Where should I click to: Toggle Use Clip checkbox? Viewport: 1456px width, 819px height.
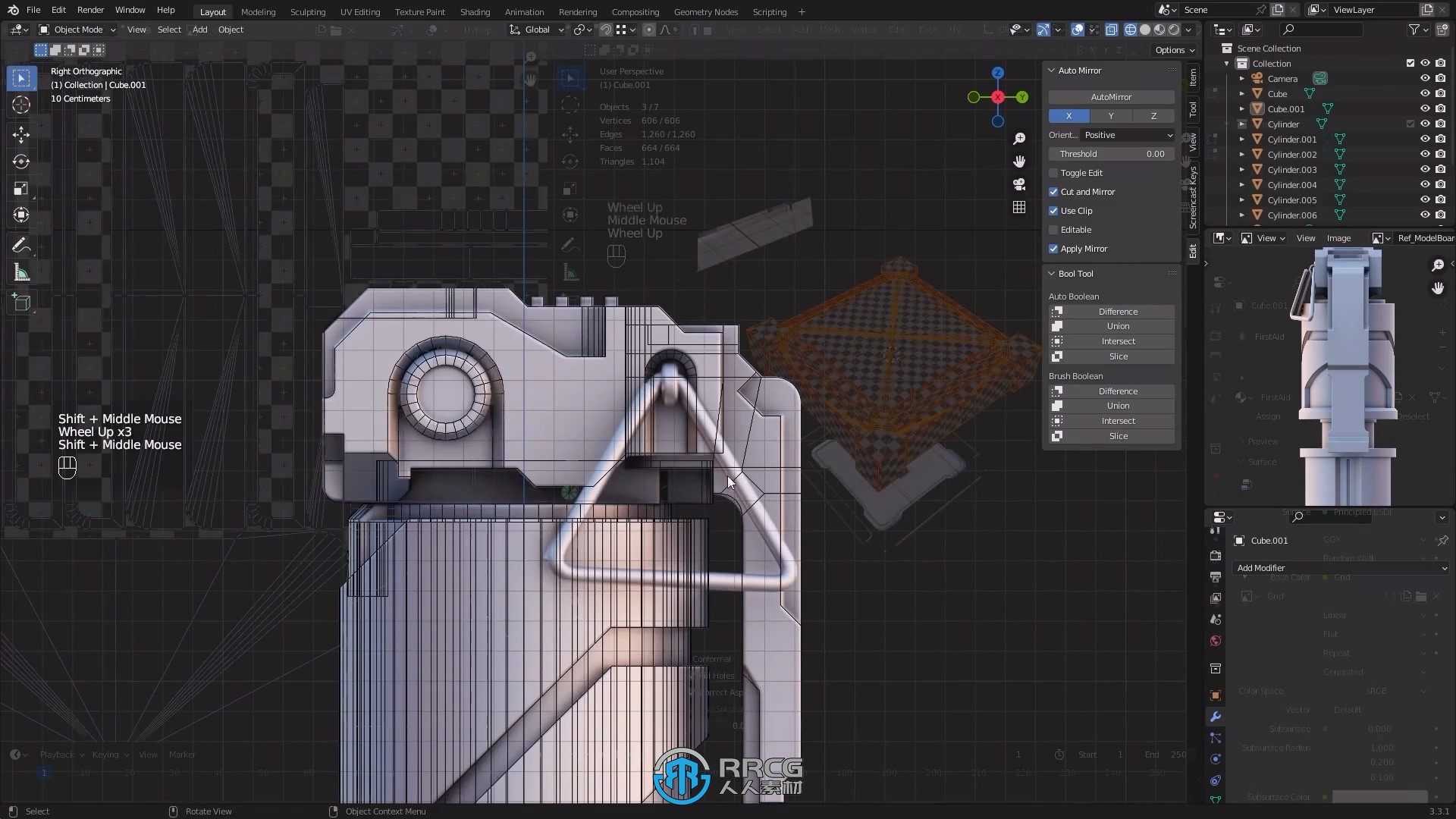[1053, 210]
